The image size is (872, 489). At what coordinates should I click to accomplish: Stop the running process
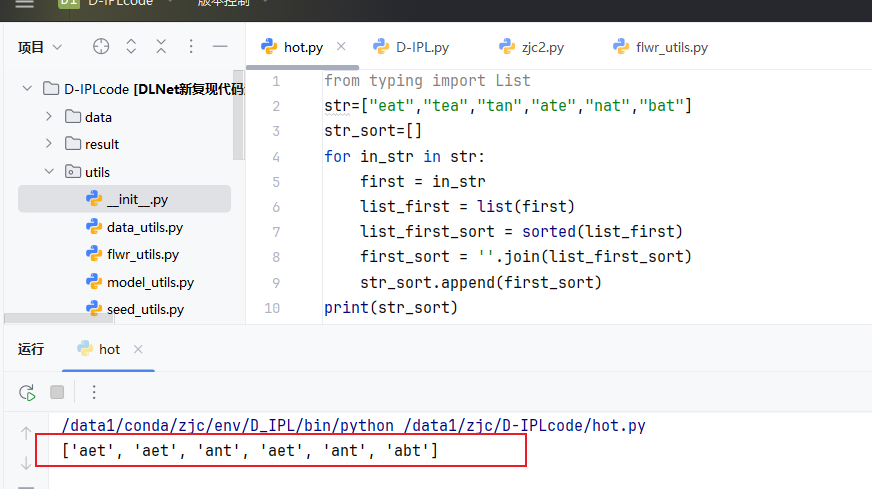coord(57,392)
